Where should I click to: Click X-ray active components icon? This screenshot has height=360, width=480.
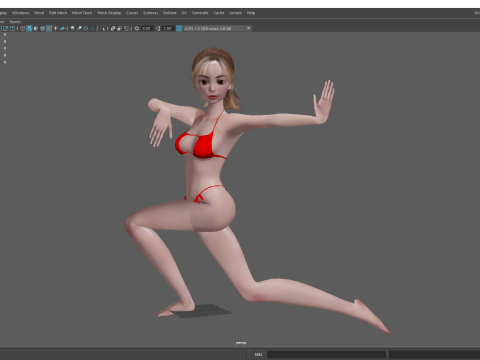point(120,28)
